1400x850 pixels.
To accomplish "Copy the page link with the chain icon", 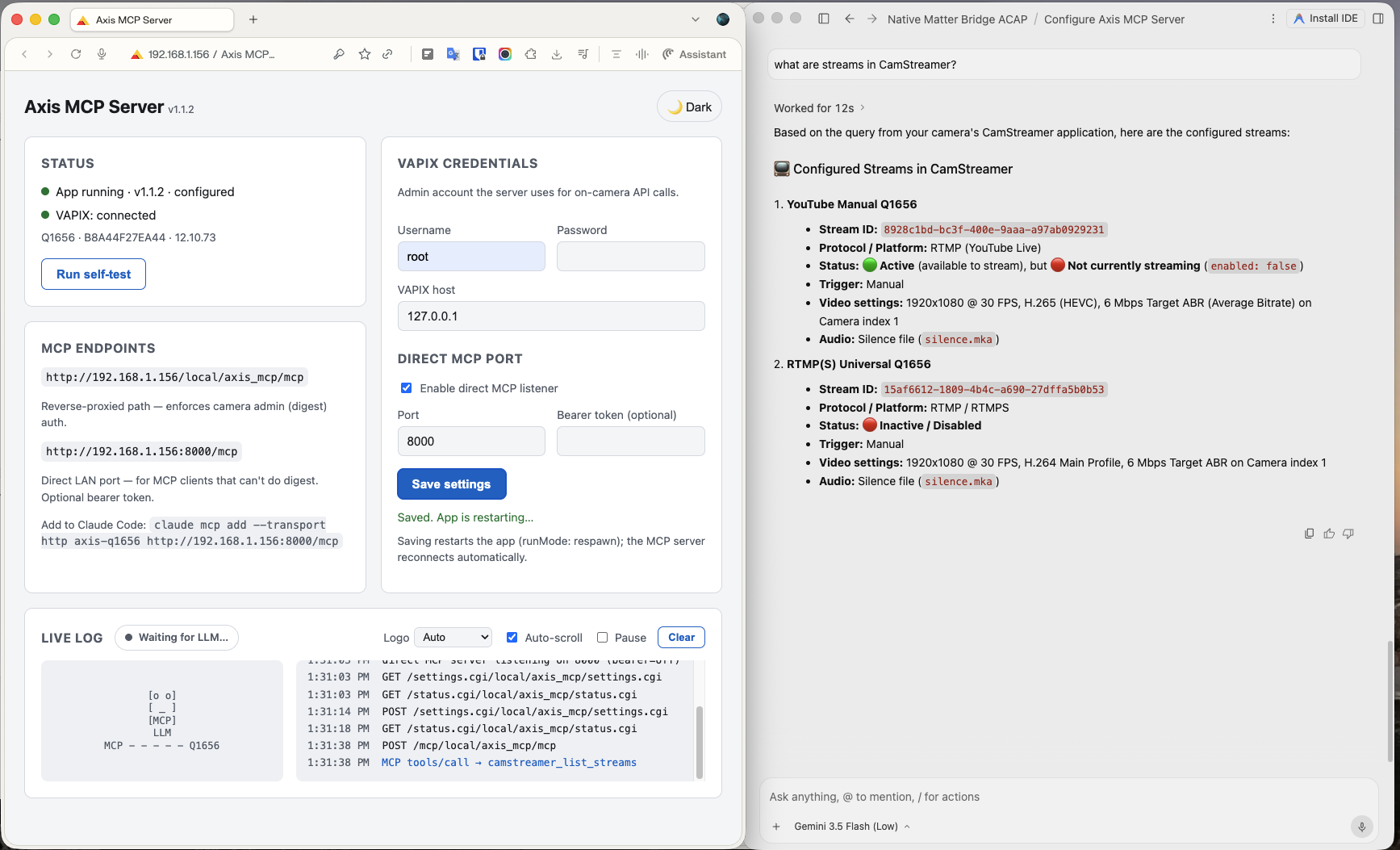I will point(388,54).
